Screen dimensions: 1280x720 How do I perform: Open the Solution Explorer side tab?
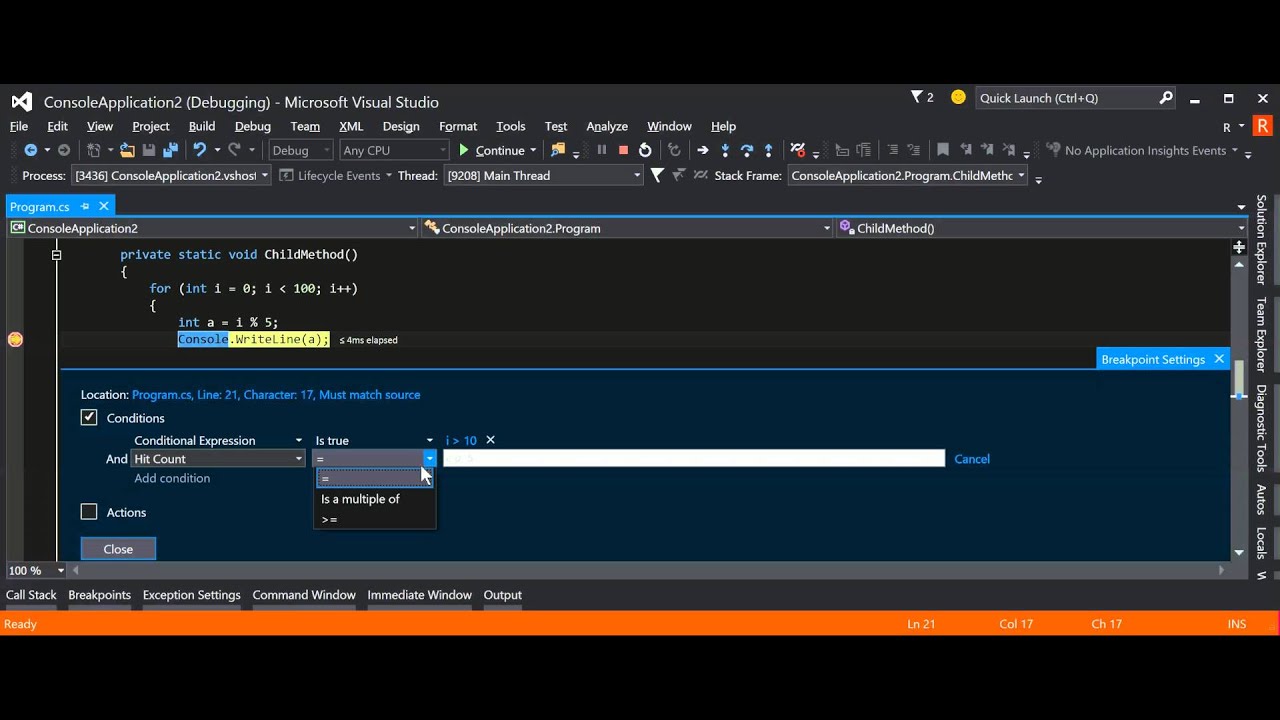tap(1261, 239)
